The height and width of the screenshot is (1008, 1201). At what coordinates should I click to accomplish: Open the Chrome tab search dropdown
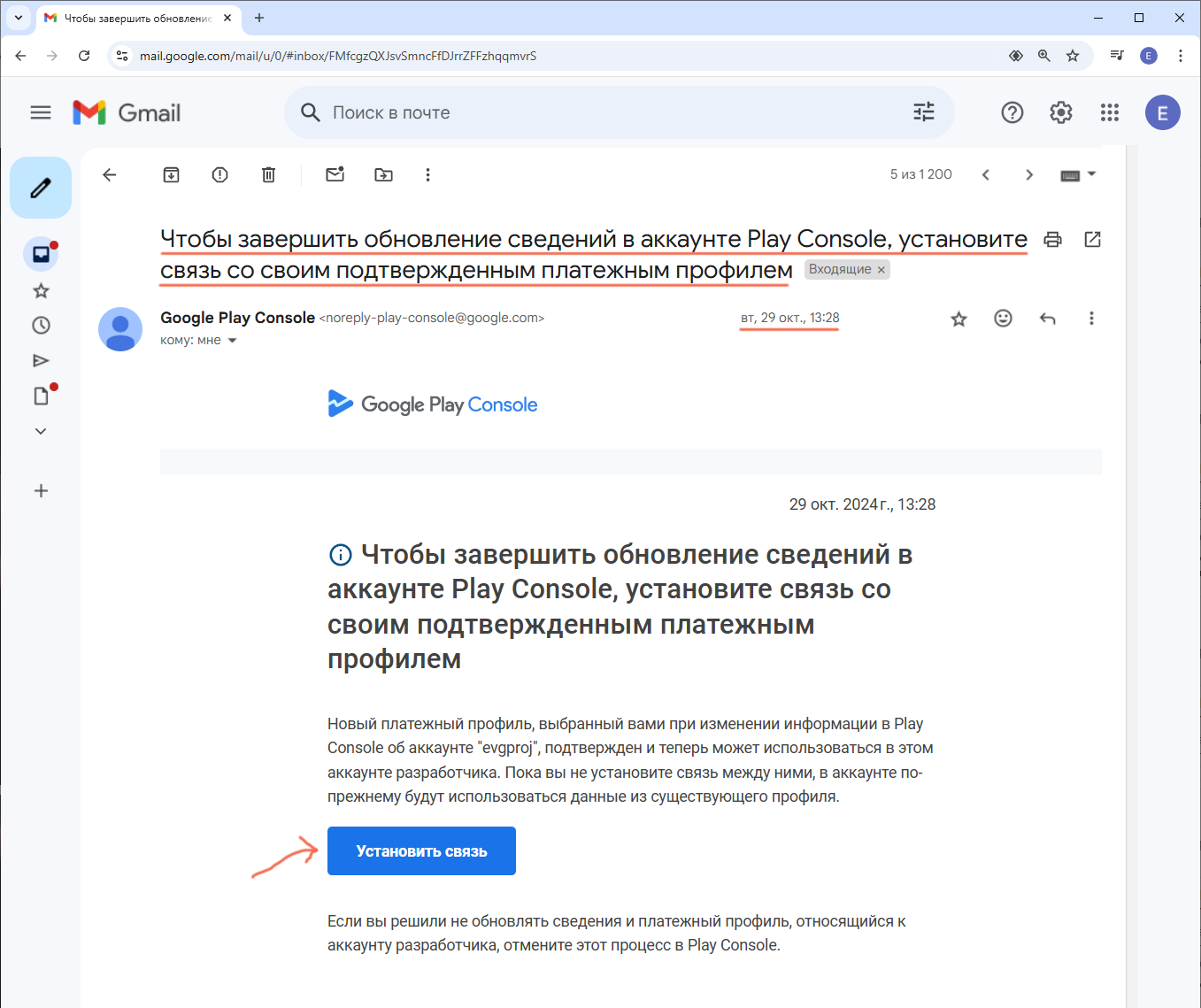click(18, 18)
